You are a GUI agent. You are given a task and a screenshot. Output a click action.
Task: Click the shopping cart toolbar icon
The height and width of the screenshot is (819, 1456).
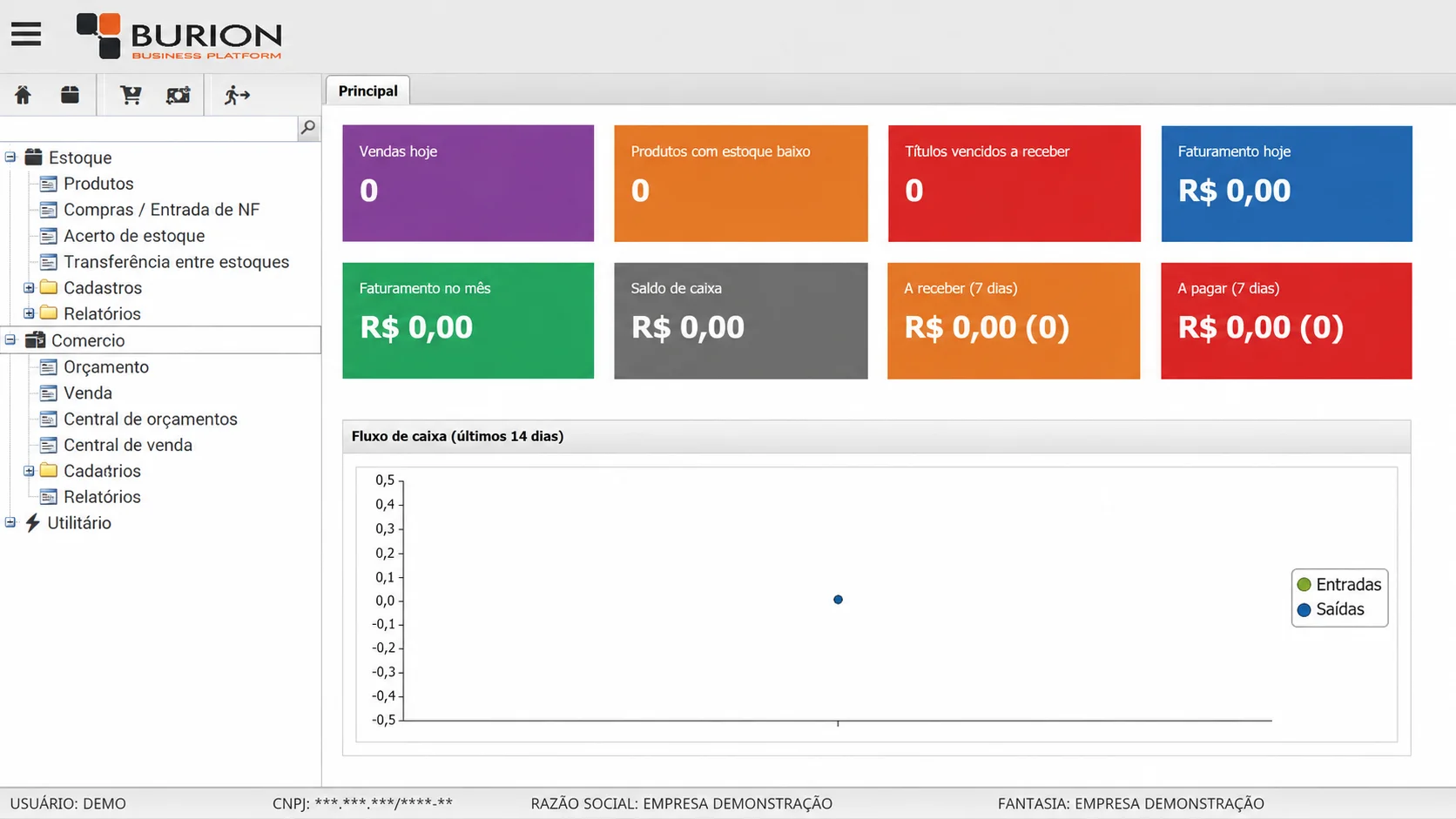pyautogui.click(x=131, y=95)
